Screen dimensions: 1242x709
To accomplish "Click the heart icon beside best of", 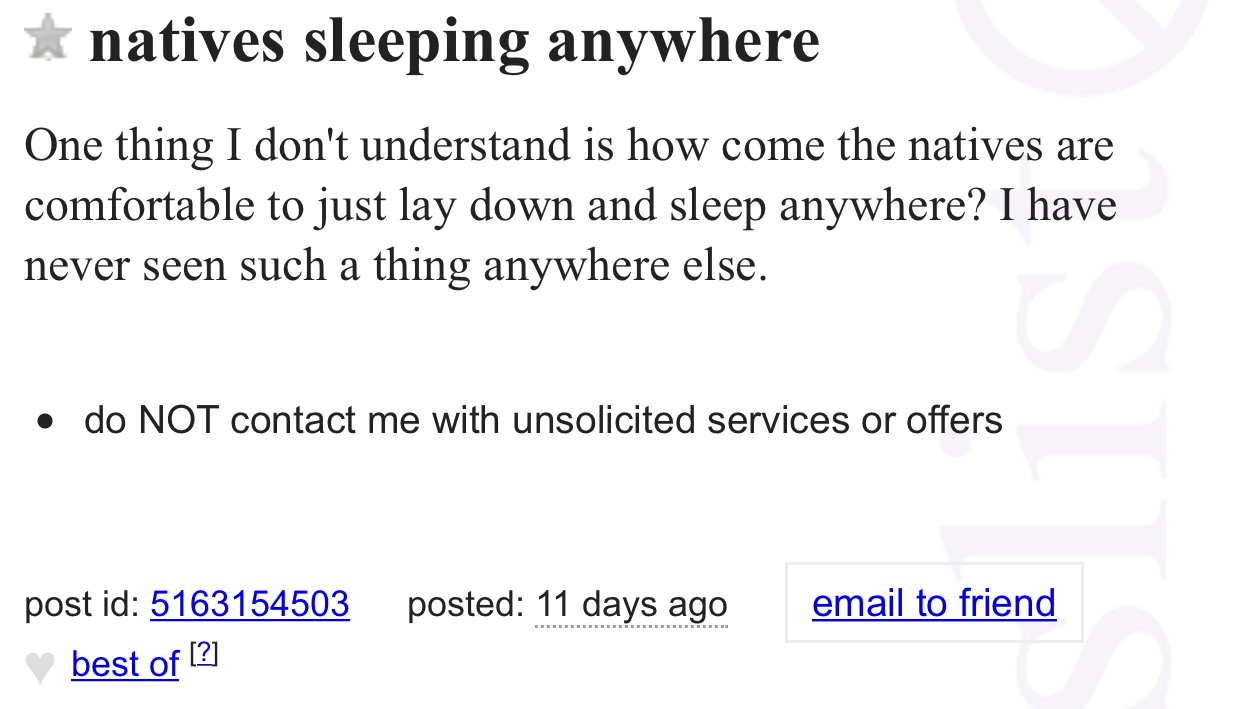I will [39, 666].
